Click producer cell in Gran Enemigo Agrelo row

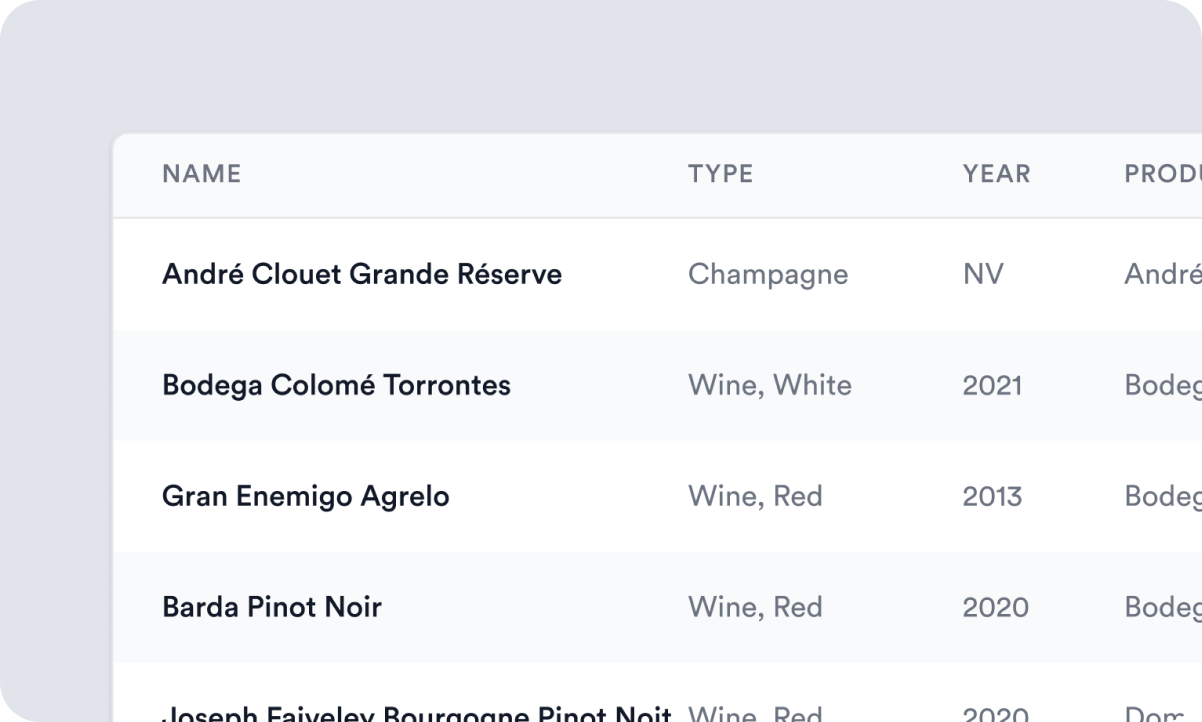pos(1163,497)
